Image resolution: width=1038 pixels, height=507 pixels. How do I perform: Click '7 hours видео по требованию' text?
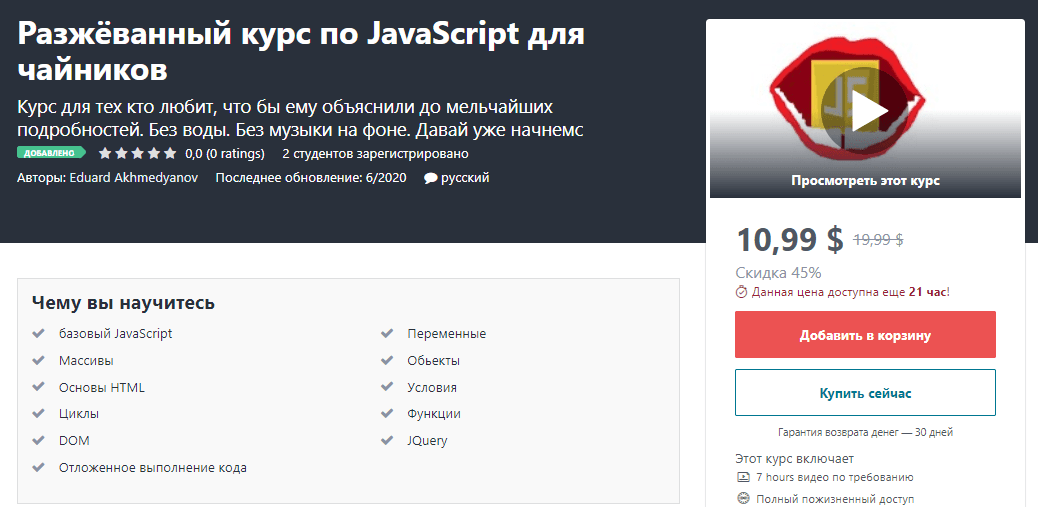coord(835,477)
